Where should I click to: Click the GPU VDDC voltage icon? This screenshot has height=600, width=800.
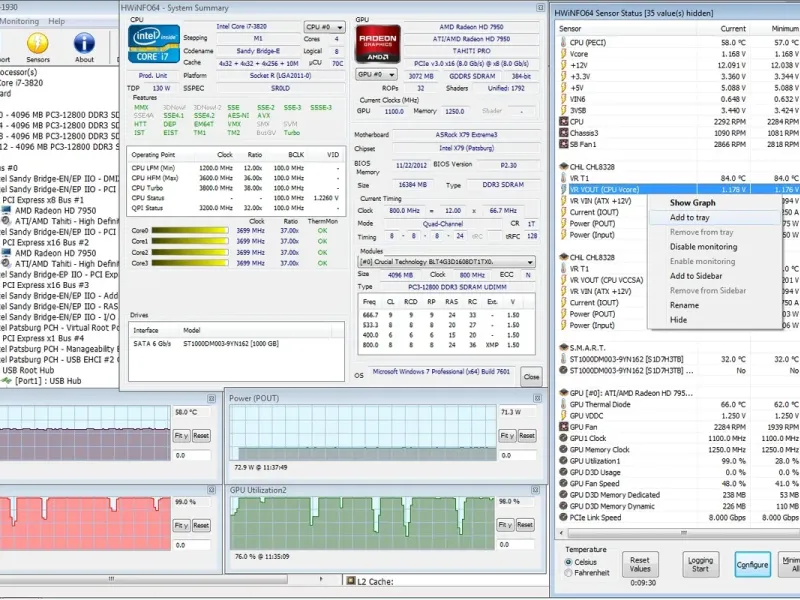(x=563, y=415)
